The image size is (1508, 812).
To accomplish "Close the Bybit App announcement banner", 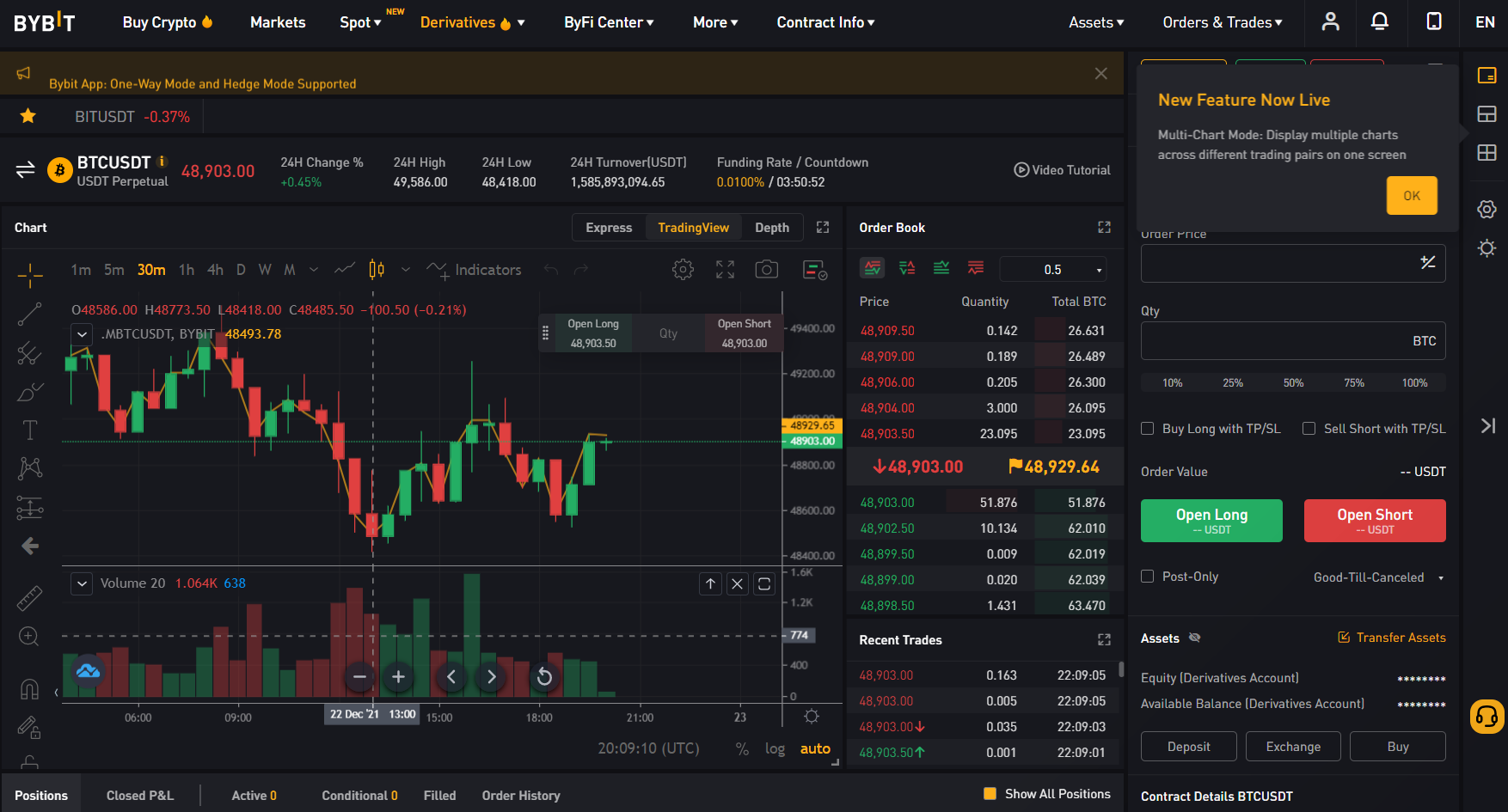I will click(1100, 74).
